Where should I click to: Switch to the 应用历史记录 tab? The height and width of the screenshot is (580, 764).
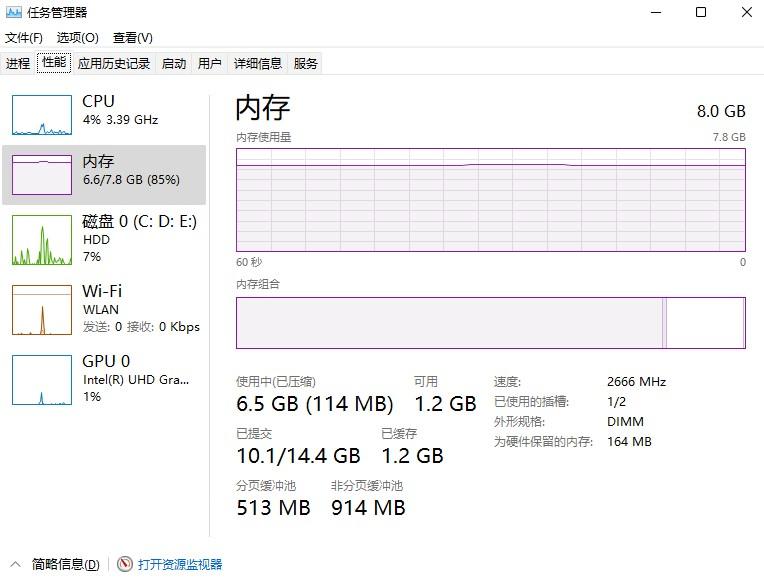[x=114, y=63]
